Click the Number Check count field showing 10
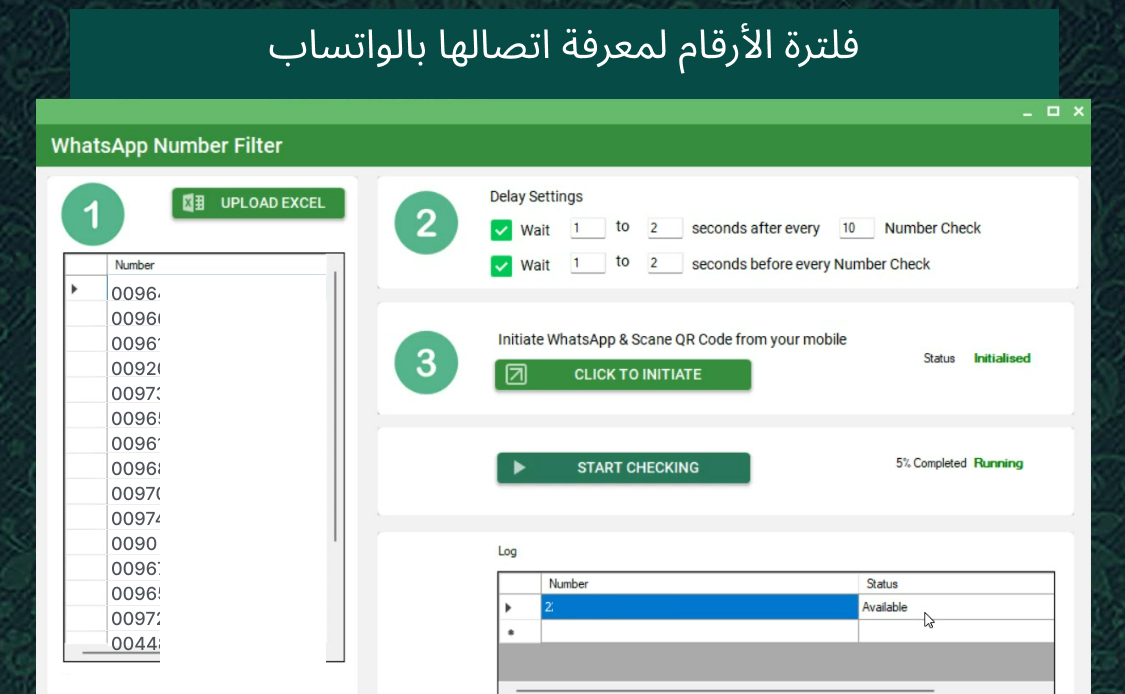Image resolution: width=1125 pixels, height=694 pixels. pos(857,228)
